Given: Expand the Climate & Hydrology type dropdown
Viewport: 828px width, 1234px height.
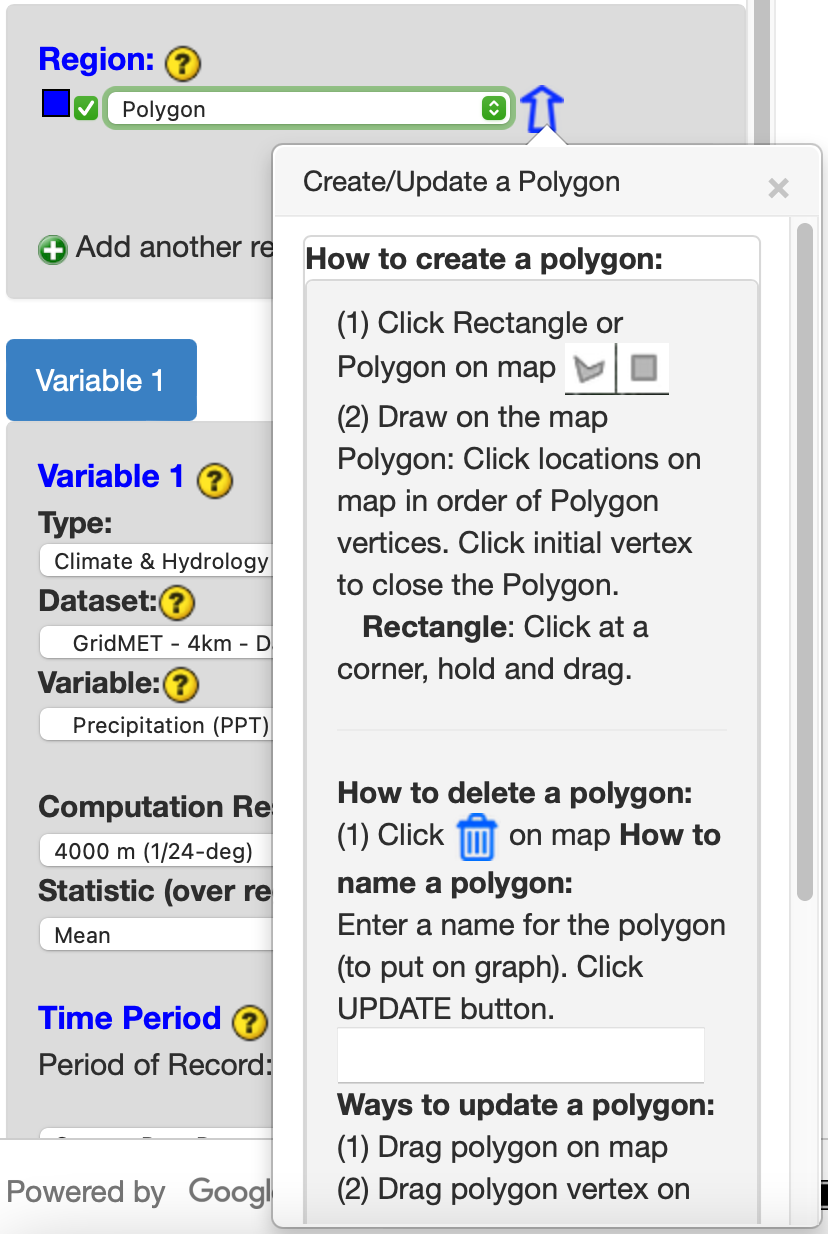Looking at the screenshot, I should [157, 562].
